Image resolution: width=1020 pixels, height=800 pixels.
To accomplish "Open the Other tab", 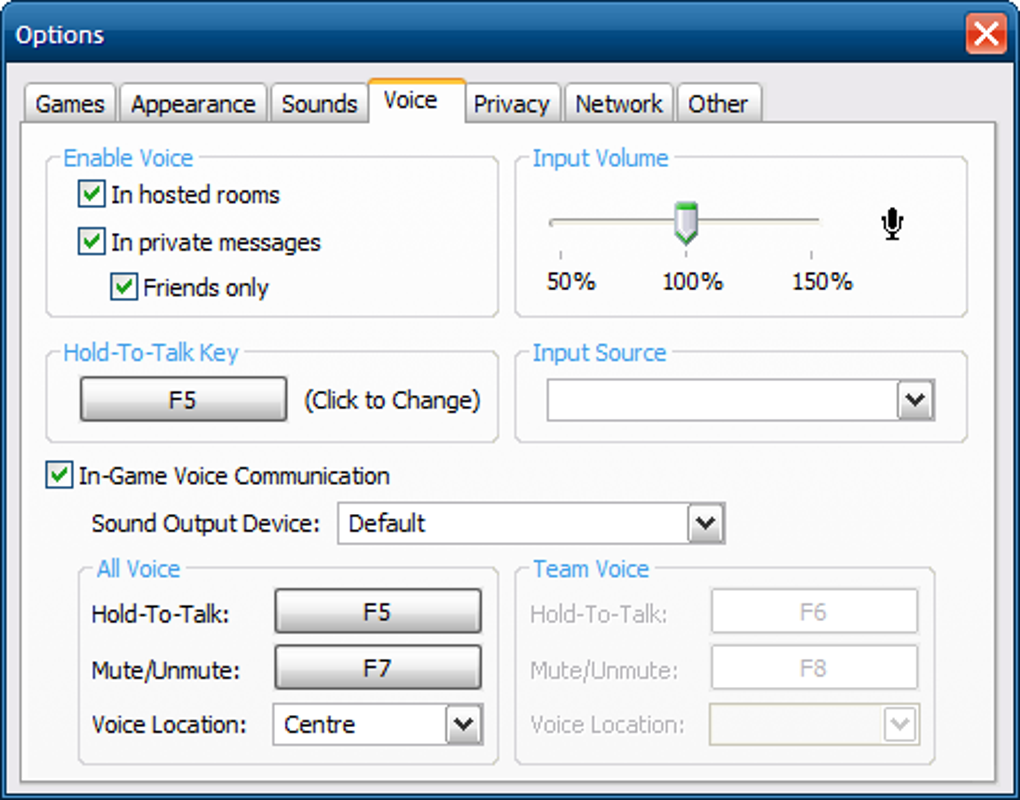I will point(718,103).
